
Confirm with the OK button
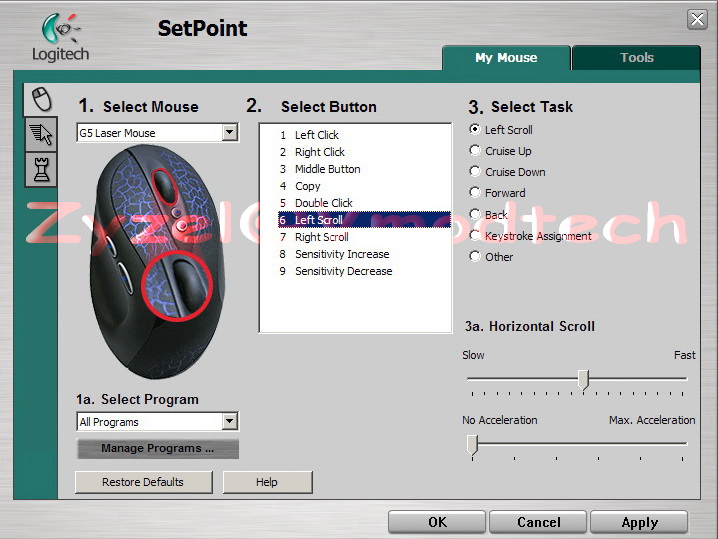[x=437, y=522]
